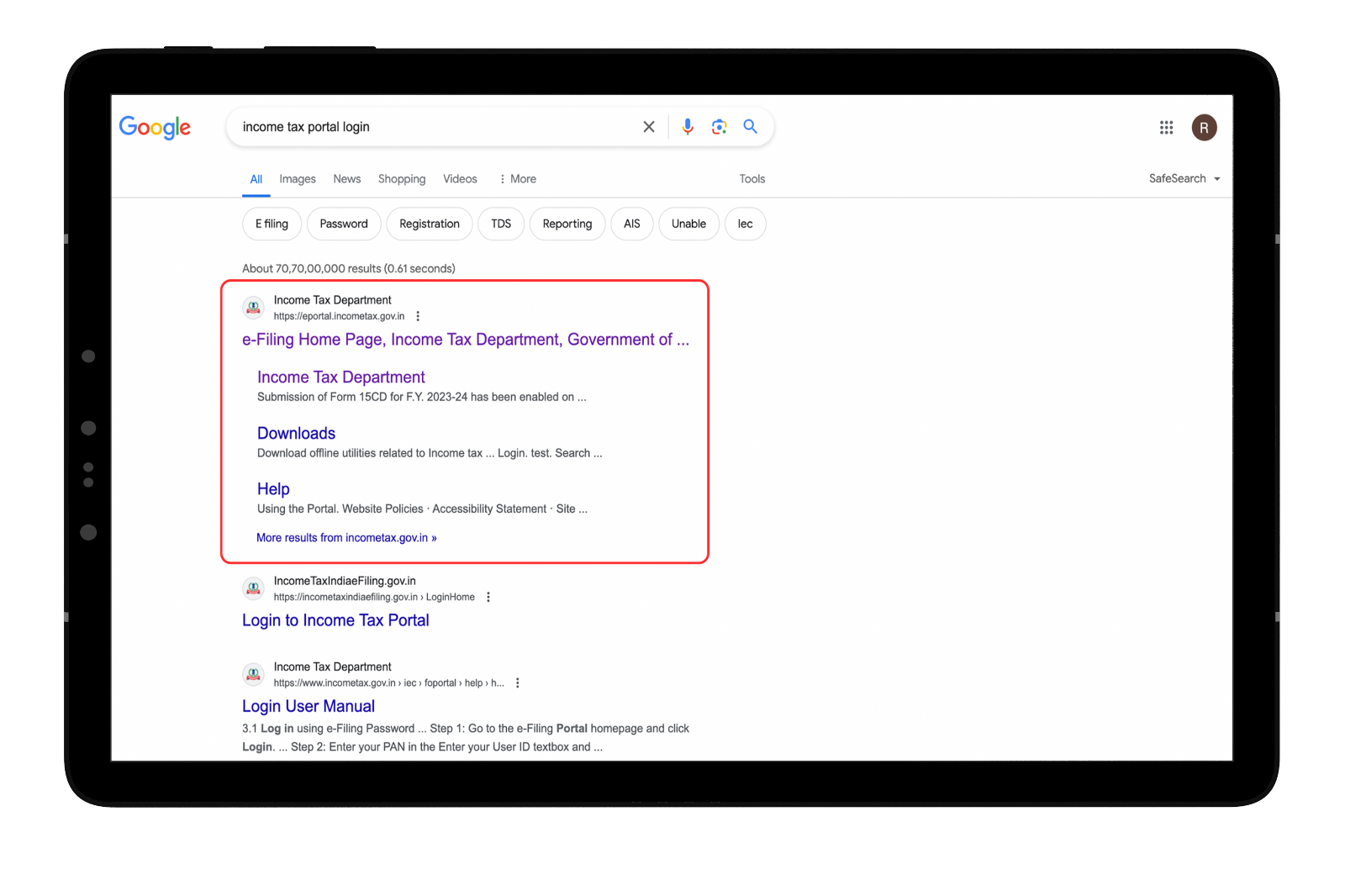Open Login to Income Tax Portal link
The width and height of the screenshot is (1345, 896).
[335, 620]
